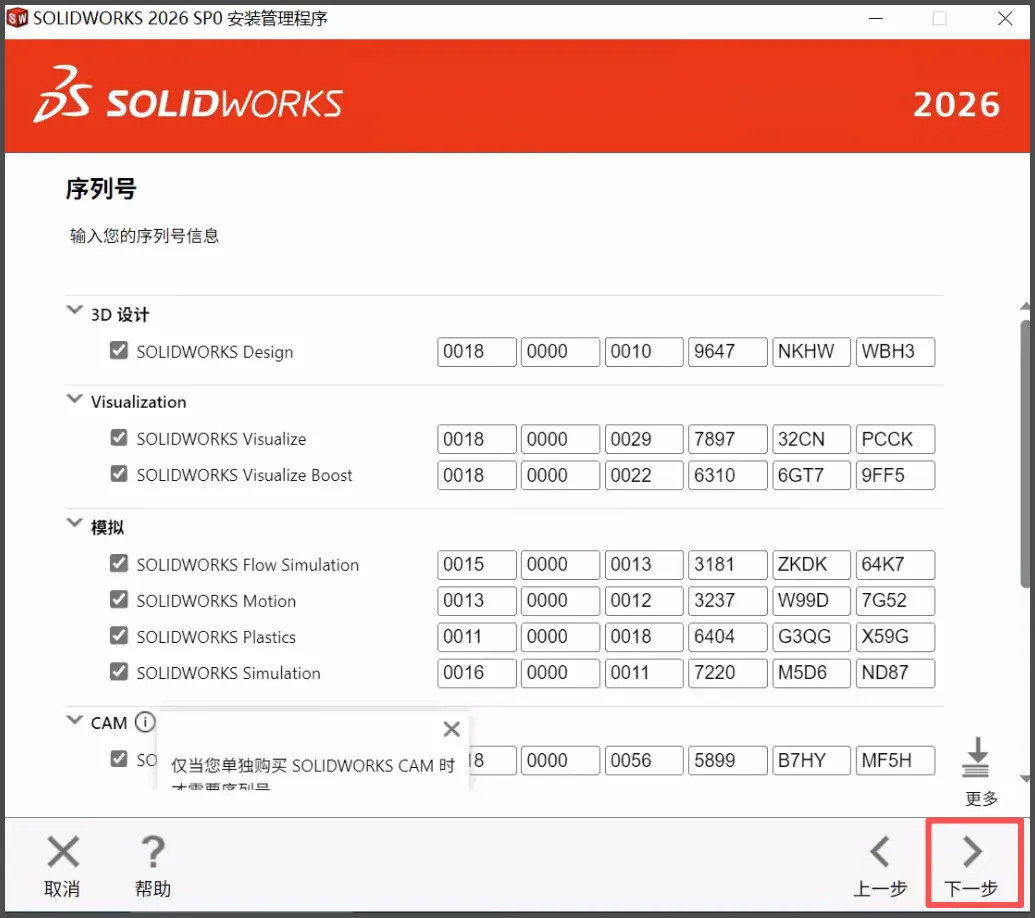Screen dimensions: 1035x918
Task: Click the Cancel X icon
Action: click(63, 851)
